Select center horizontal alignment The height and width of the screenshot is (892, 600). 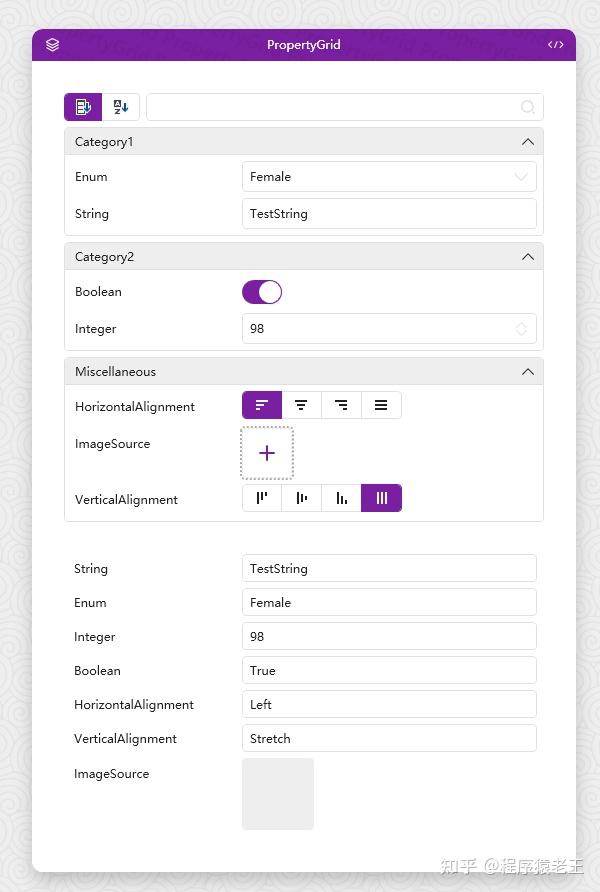(x=301, y=405)
